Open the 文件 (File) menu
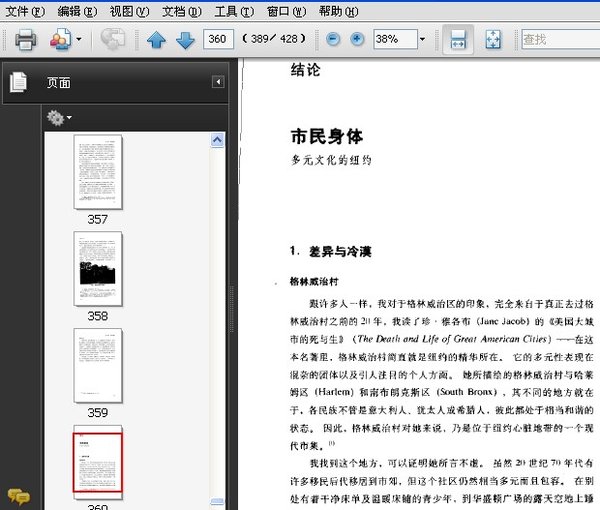Image resolution: width=600 pixels, height=510 pixels. (25, 11)
